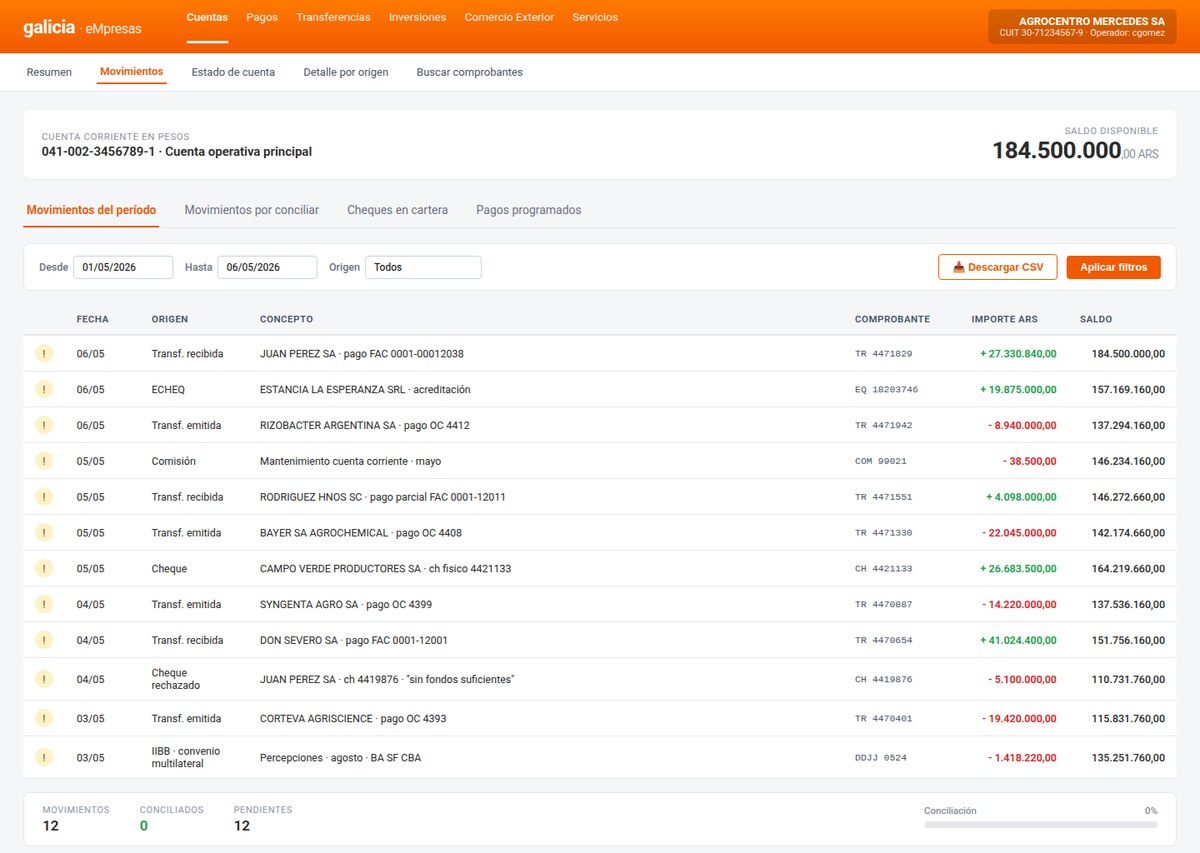Open the Buscar comprobantes sub-tab

click(470, 72)
